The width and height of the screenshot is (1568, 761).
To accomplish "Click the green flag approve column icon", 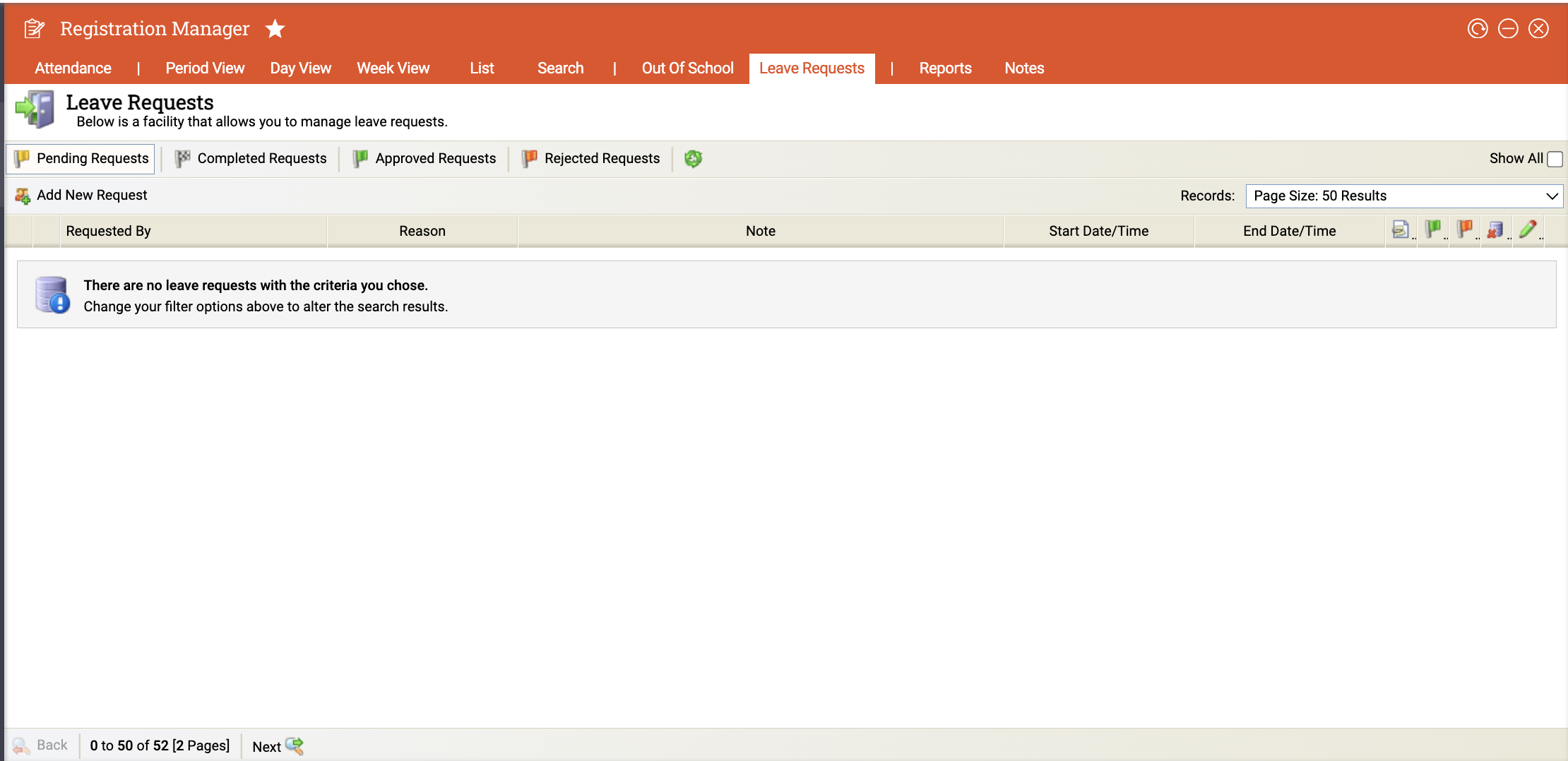I will [x=1432, y=229].
